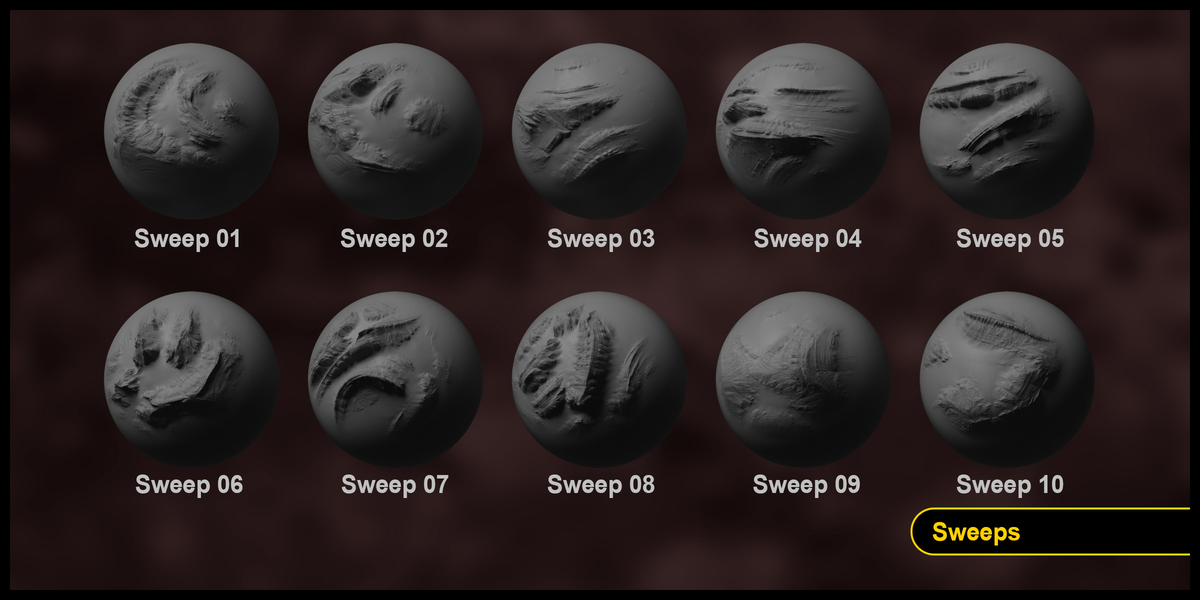Viewport: 1200px width, 600px height.
Task: Click the Sweep 04 text label
Action: (x=807, y=240)
